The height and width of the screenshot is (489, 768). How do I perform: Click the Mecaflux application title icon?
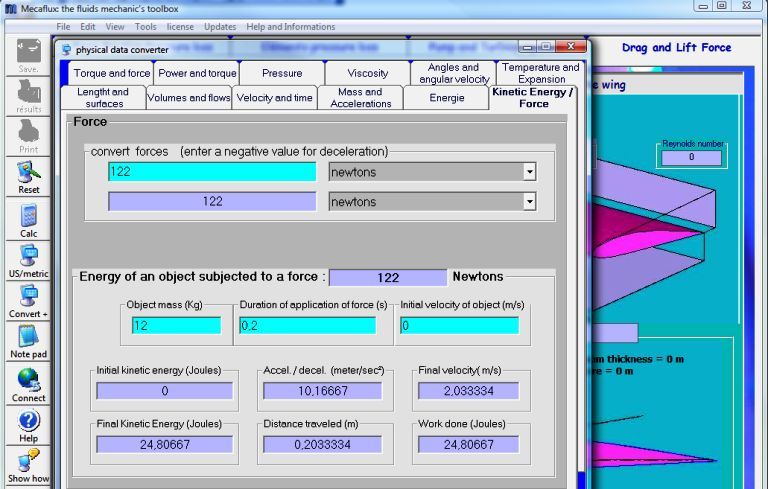[11, 8]
